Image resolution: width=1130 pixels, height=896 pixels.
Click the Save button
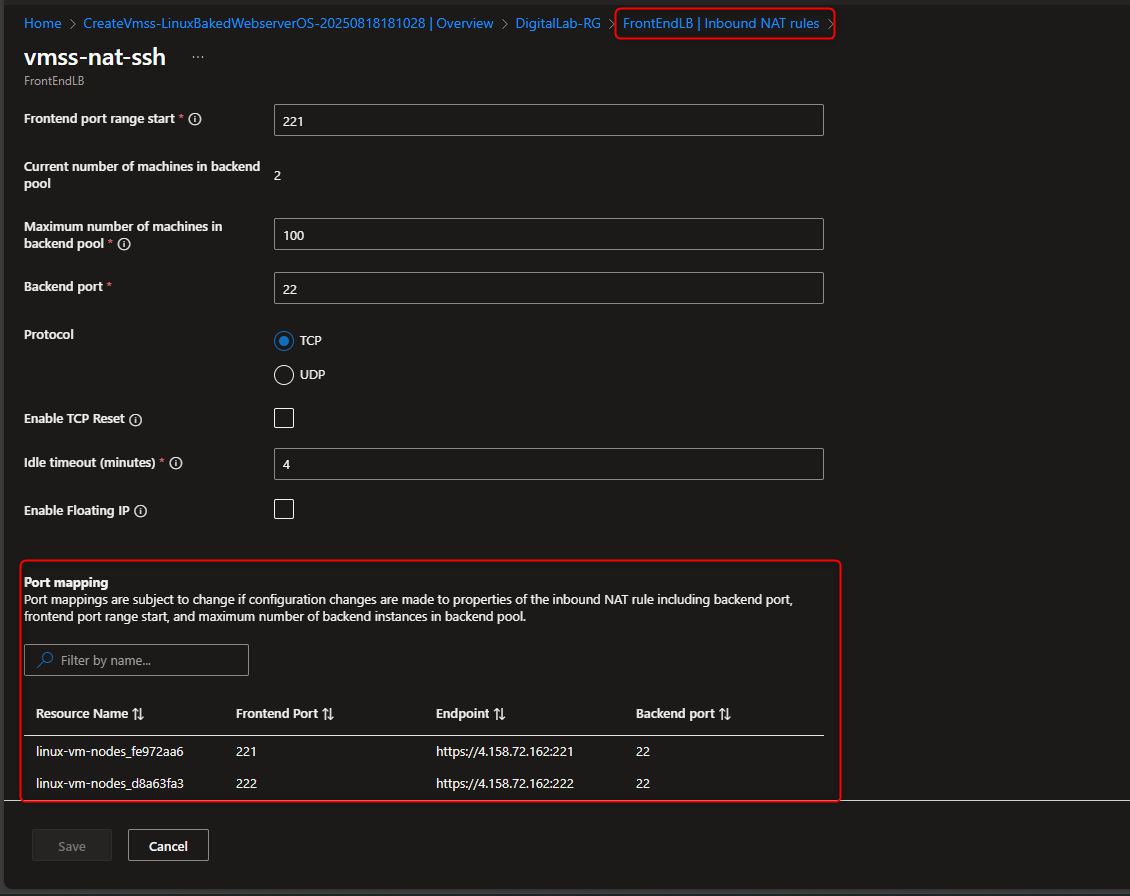71,845
